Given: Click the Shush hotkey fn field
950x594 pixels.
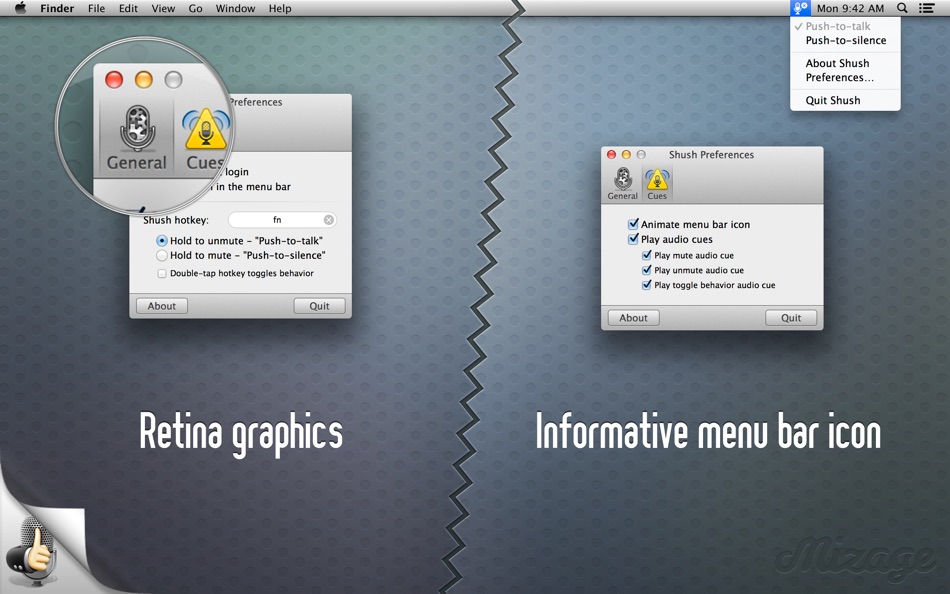Looking at the screenshot, I should (x=282, y=220).
